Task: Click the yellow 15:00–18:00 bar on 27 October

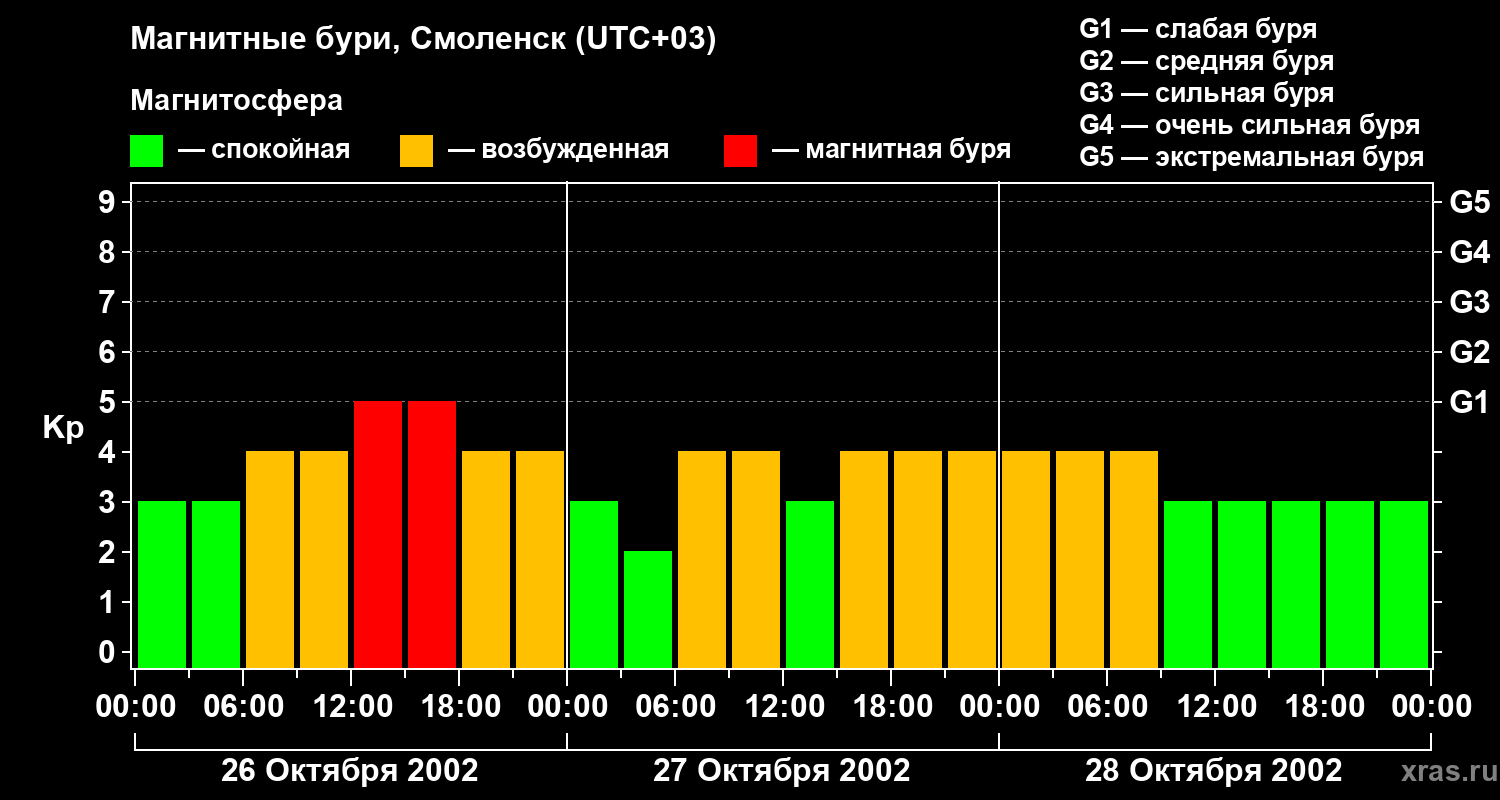Action: coord(864,559)
